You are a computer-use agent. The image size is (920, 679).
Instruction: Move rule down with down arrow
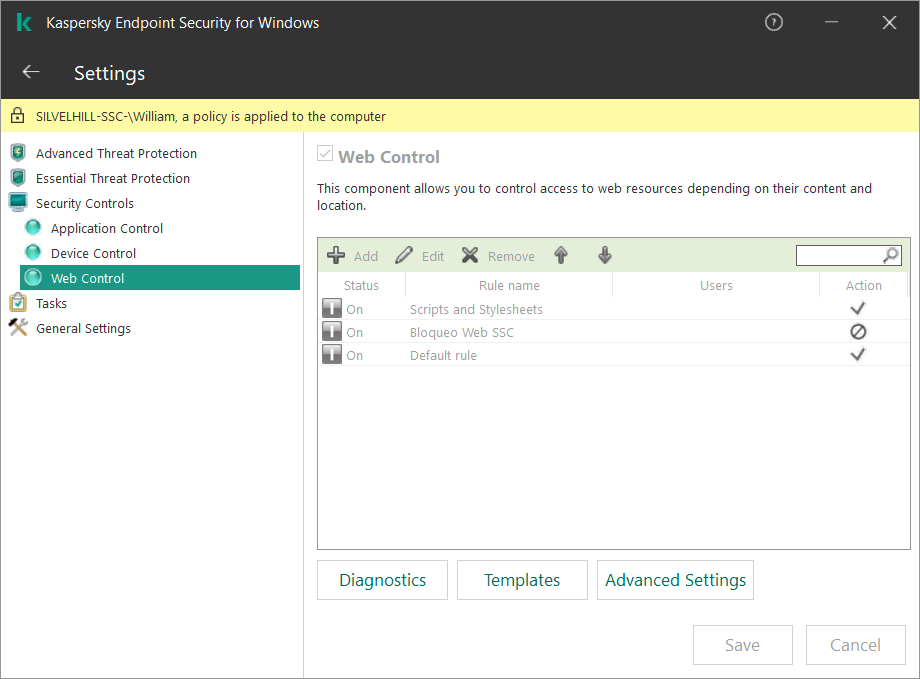pyautogui.click(x=605, y=256)
